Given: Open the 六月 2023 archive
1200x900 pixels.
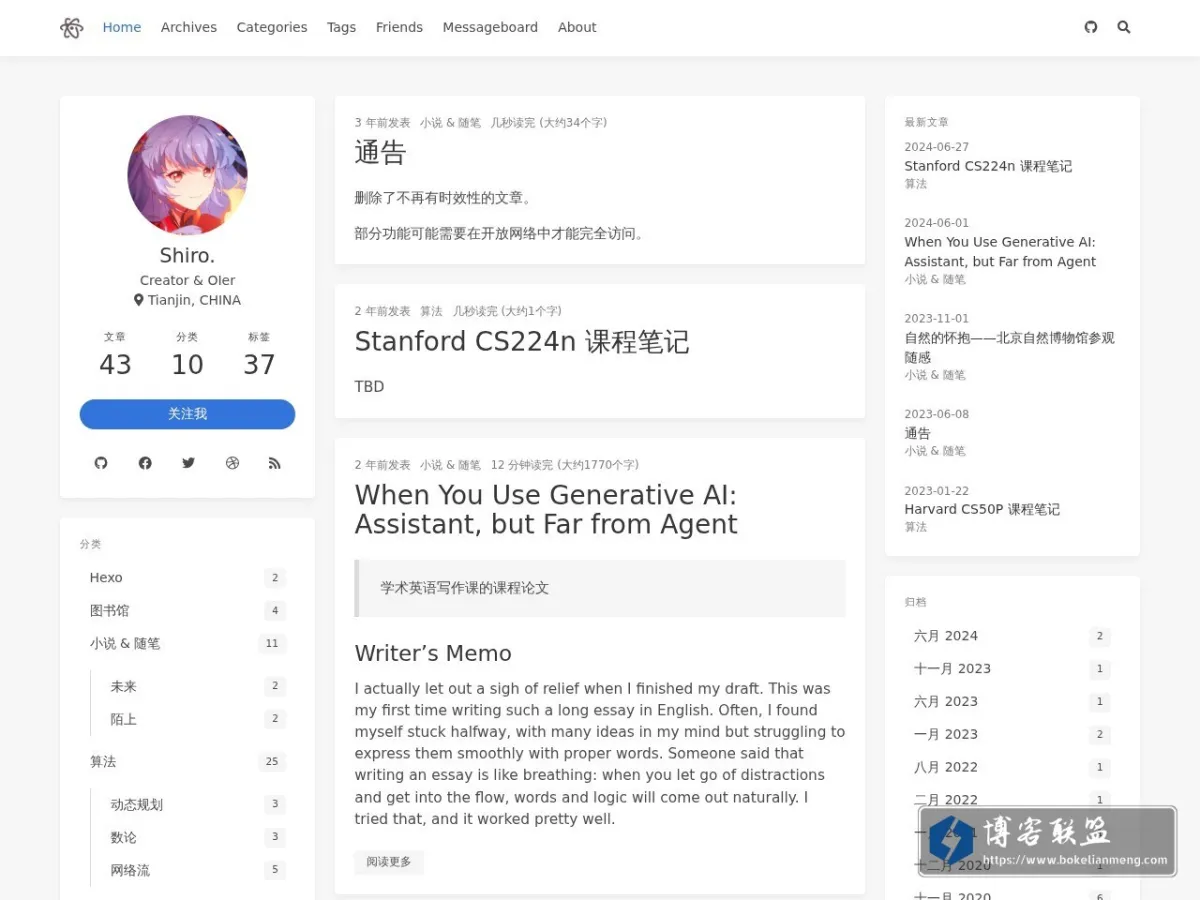Looking at the screenshot, I should tap(1012, 702).
